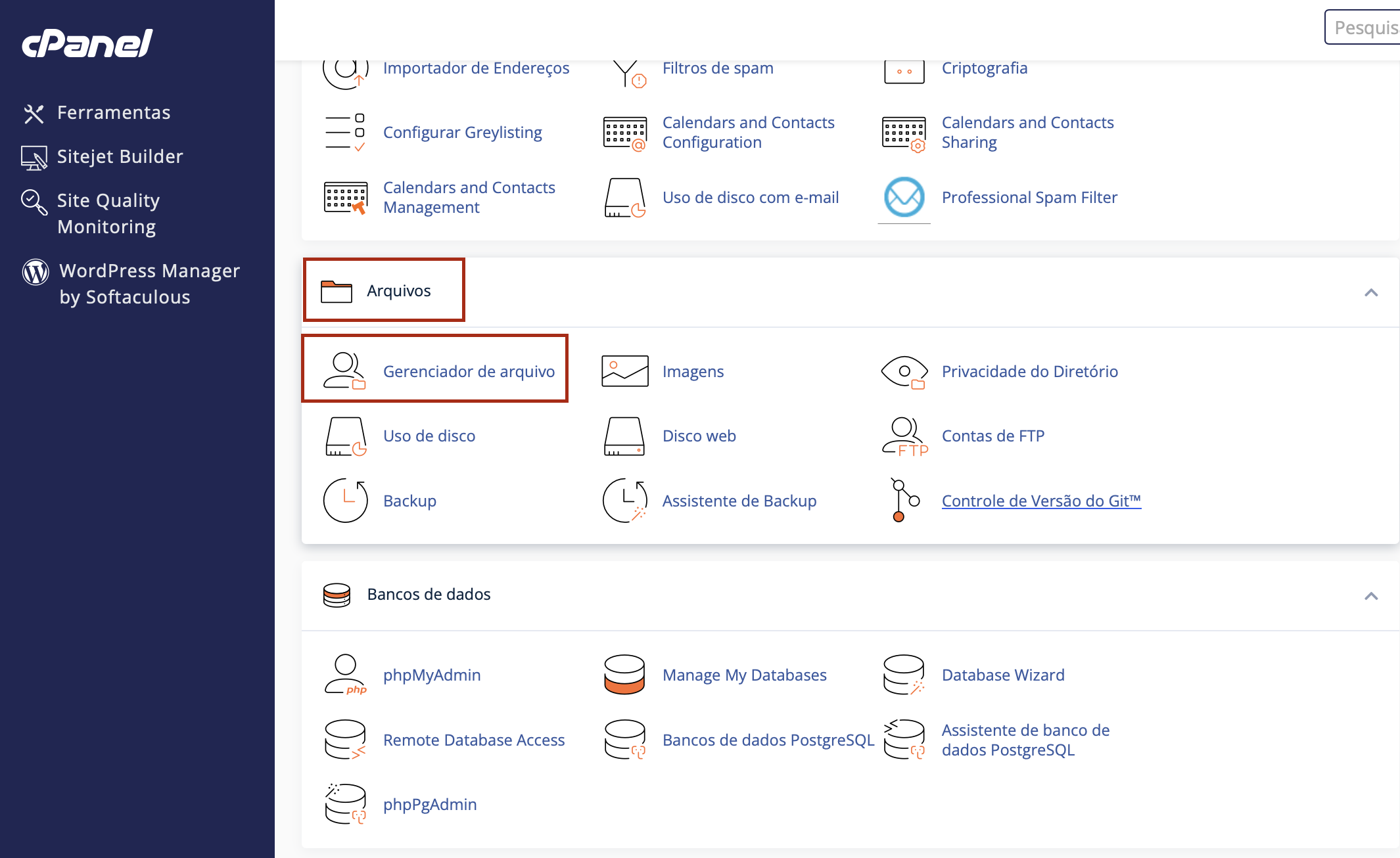The height and width of the screenshot is (858, 1400).
Task: Open Manage My Databases link
Action: pos(744,675)
